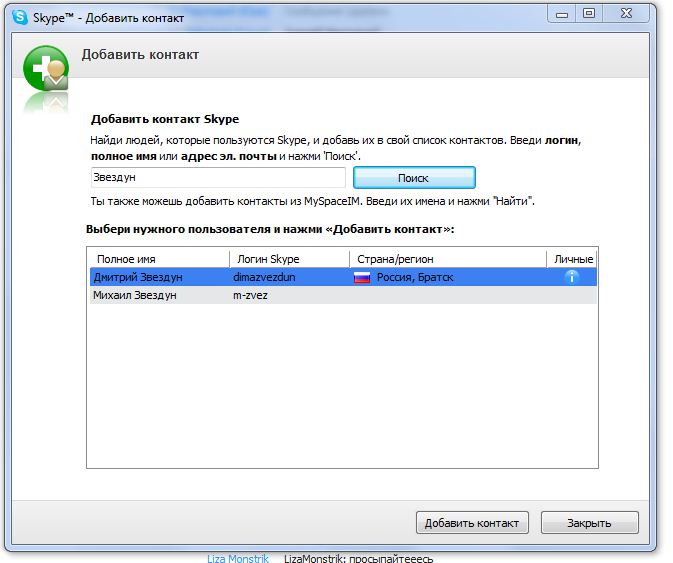Open the profile info icon for Дмитрий Звездун
Image resolution: width=673 pixels, height=563 pixels.
click(x=571, y=277)
